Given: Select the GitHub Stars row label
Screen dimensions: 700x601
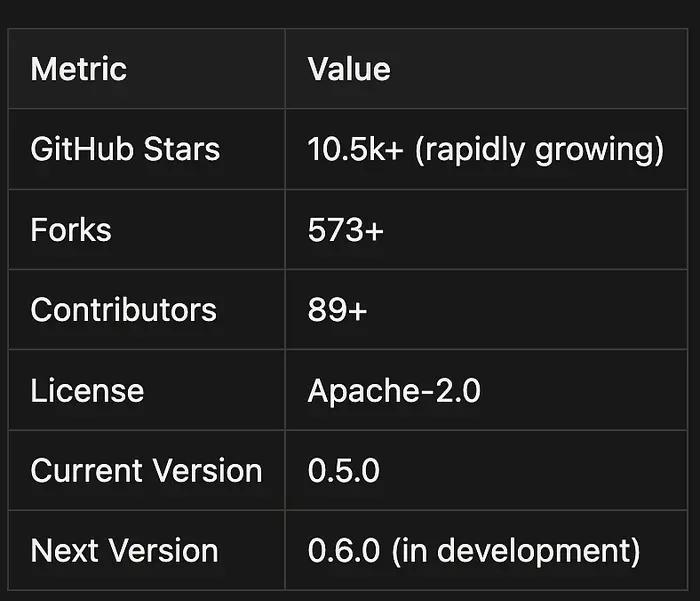Looking at the screenshot, I should (125, 150).
